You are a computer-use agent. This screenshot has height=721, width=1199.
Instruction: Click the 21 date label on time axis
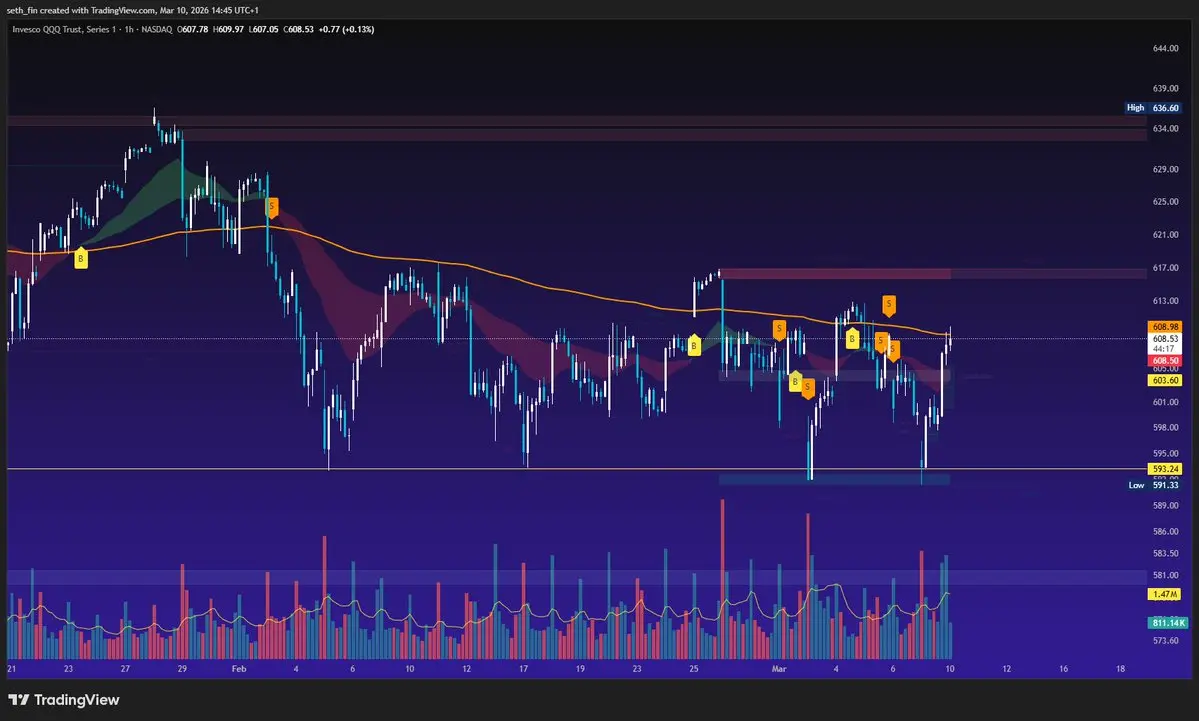tap(11, 669)
